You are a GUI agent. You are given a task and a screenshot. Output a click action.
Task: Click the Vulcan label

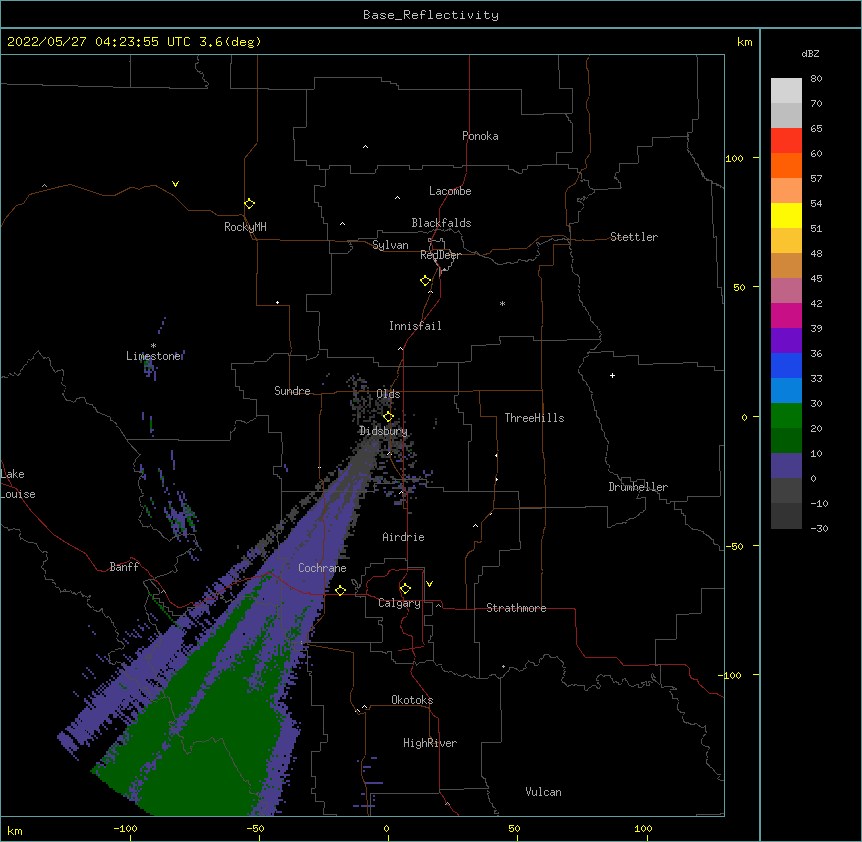point(543,792)
